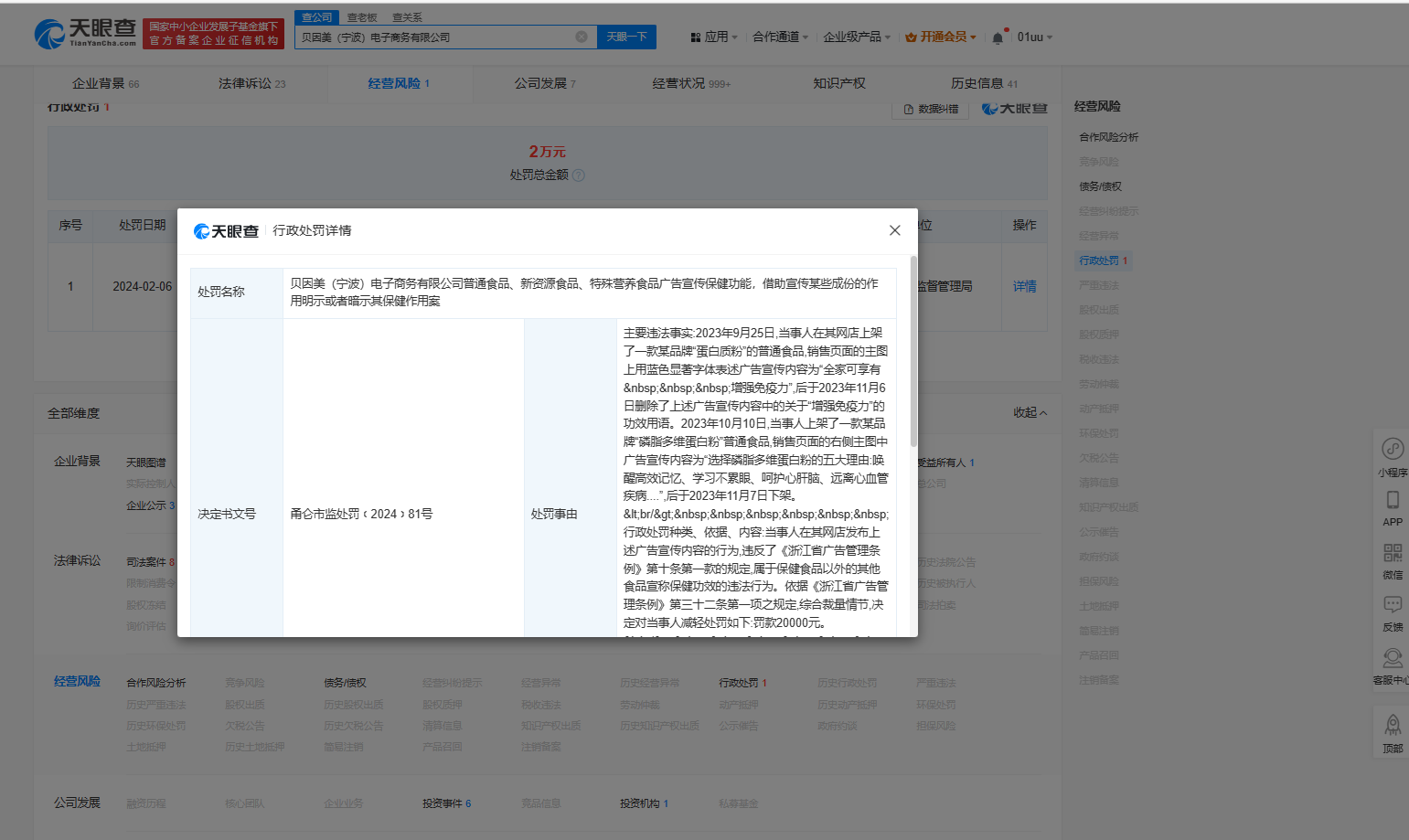Click the company name search input field
This screenshot has width=1409, height=840.
click(434, 37)
